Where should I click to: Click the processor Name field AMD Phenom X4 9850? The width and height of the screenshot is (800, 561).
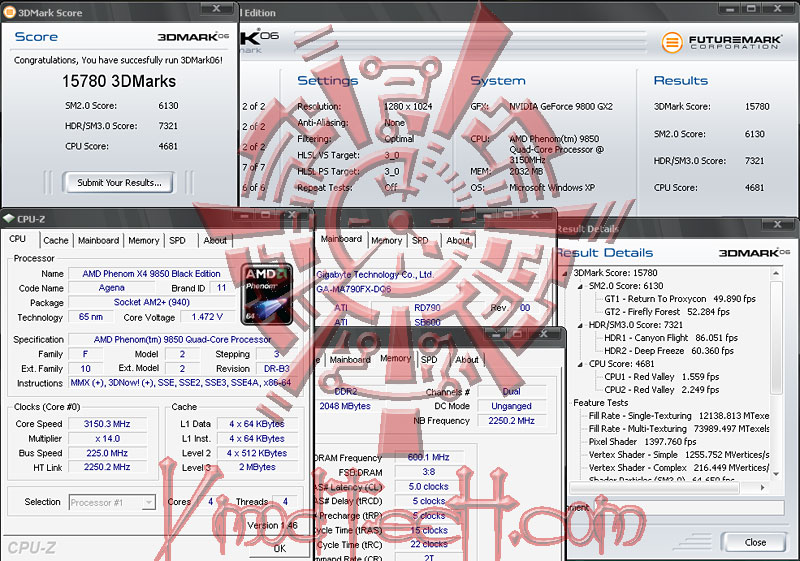click(152, 274)
